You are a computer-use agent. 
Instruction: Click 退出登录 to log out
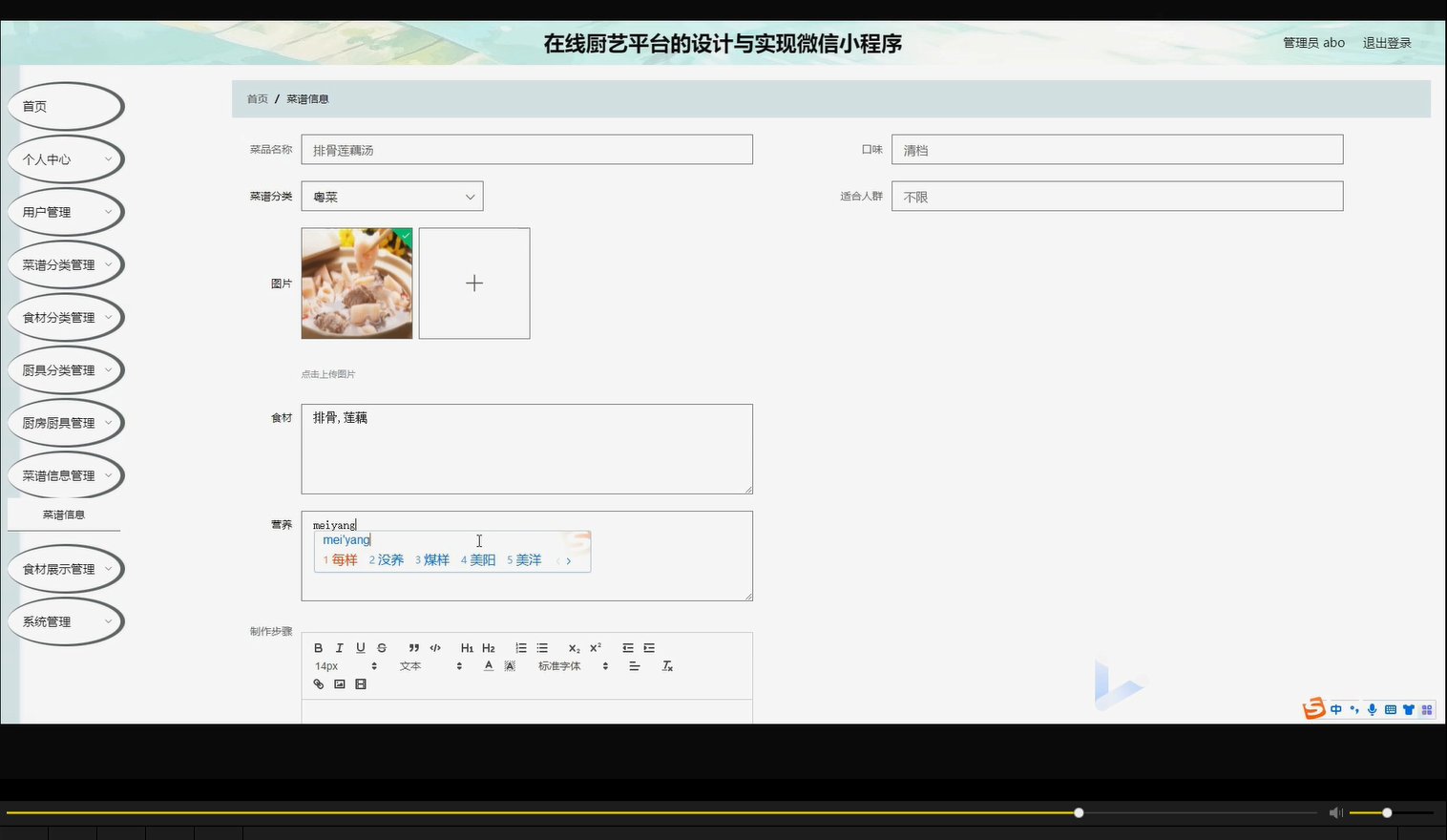click(x=1387, y=43)
